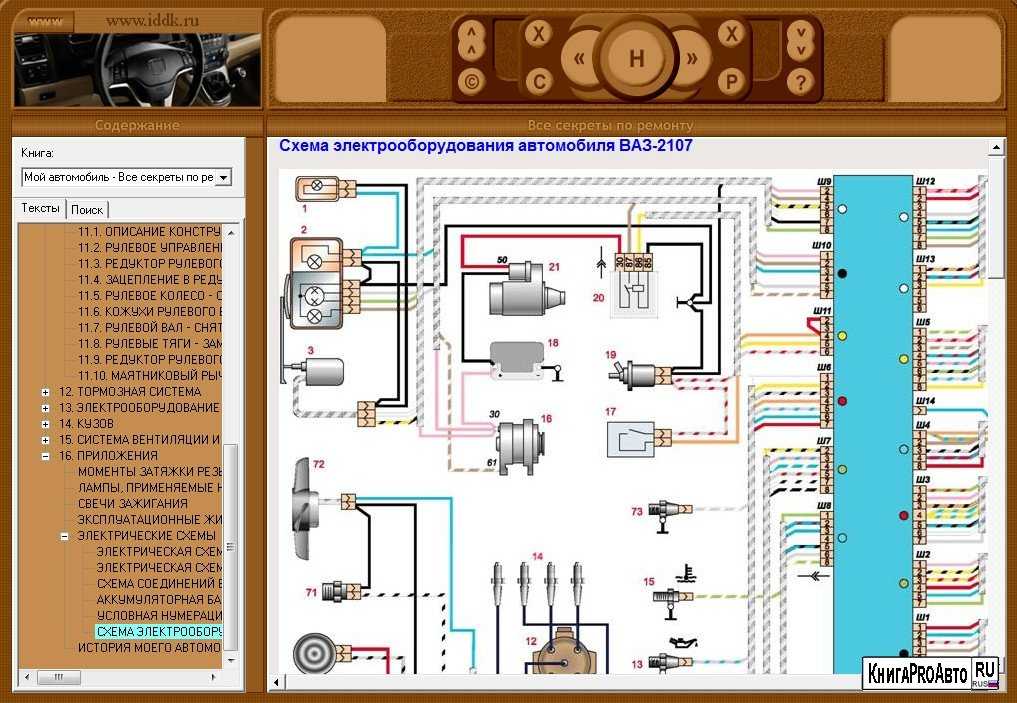Click the copyright © button
The image size is (1017, 703).
(x=472, y=82)
